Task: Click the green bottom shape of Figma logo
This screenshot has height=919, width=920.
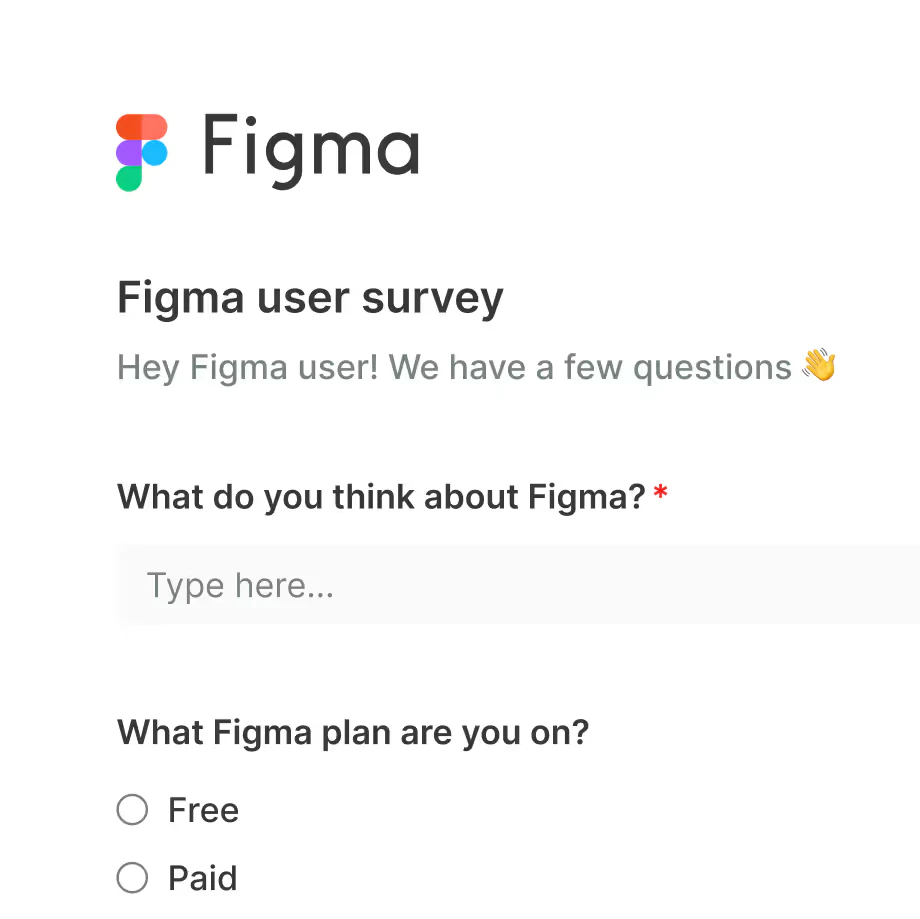Action: click(x=129, y=178)
